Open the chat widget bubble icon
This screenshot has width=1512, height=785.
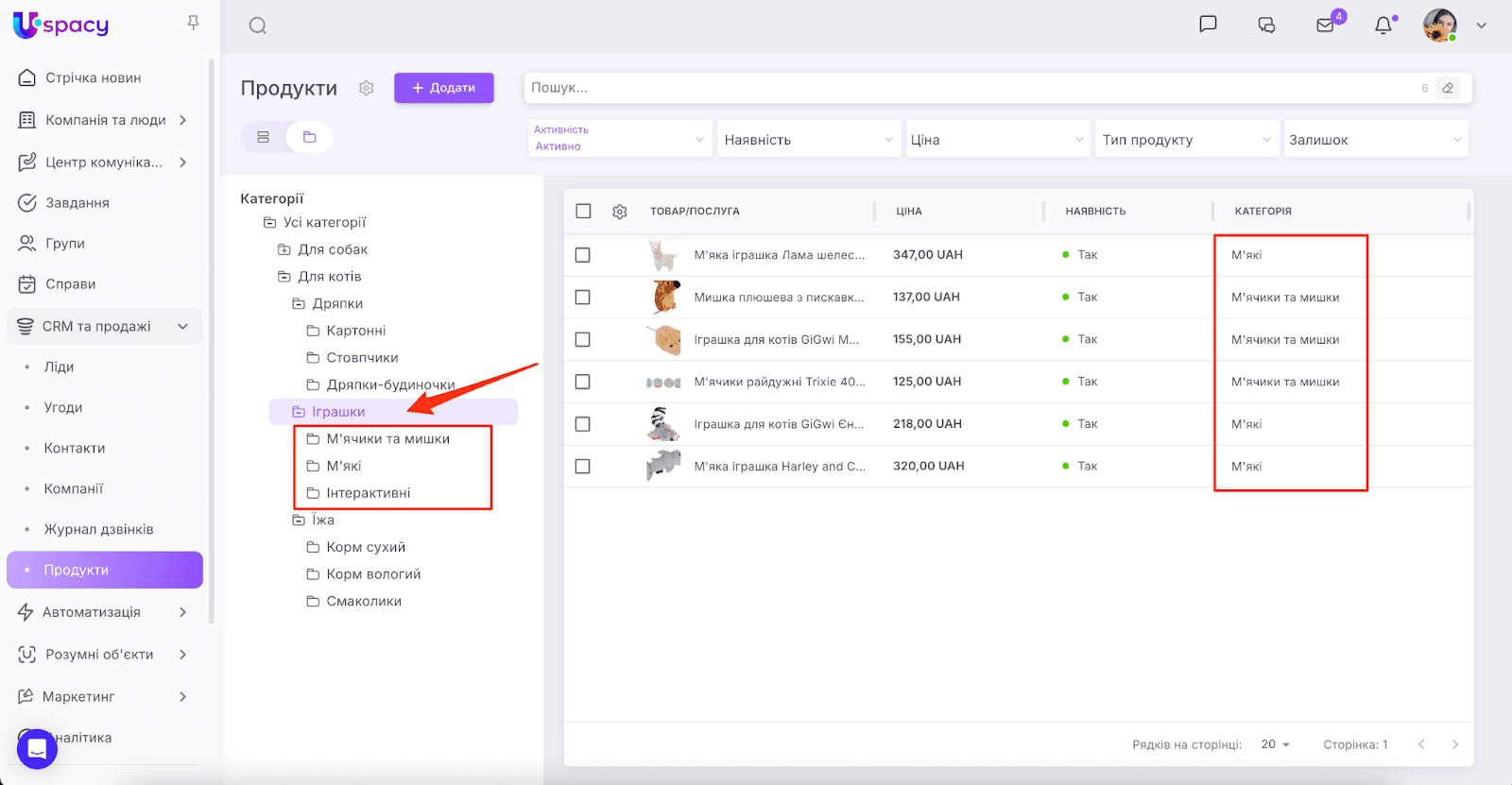pos(37,749)
